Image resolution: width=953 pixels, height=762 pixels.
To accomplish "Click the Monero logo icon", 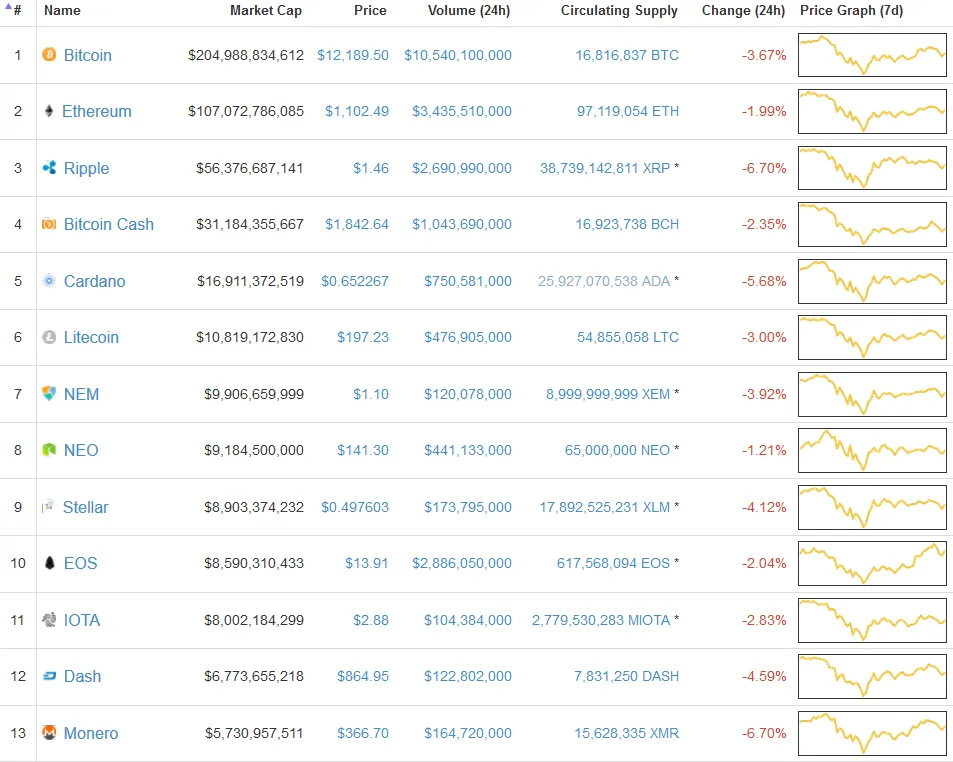I will click(49, 733).
